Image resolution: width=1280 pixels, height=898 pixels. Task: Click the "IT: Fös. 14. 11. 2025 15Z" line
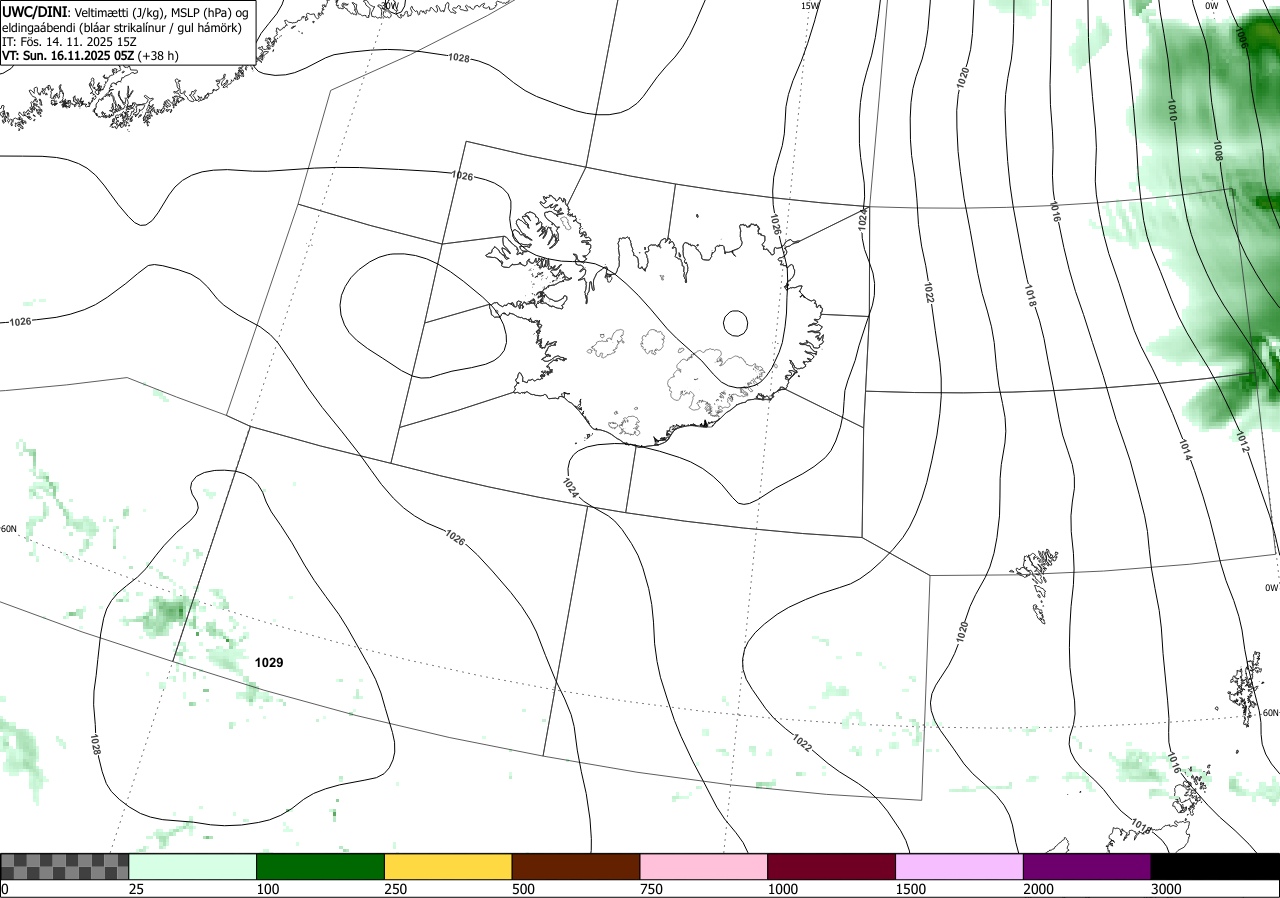tap(67, 42)
